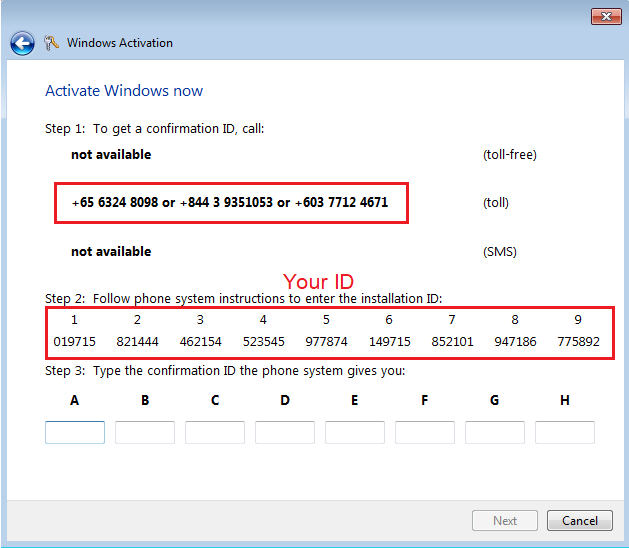Focus confirmation ID field E
Screen dimensions: 629x548
[355, 432]
